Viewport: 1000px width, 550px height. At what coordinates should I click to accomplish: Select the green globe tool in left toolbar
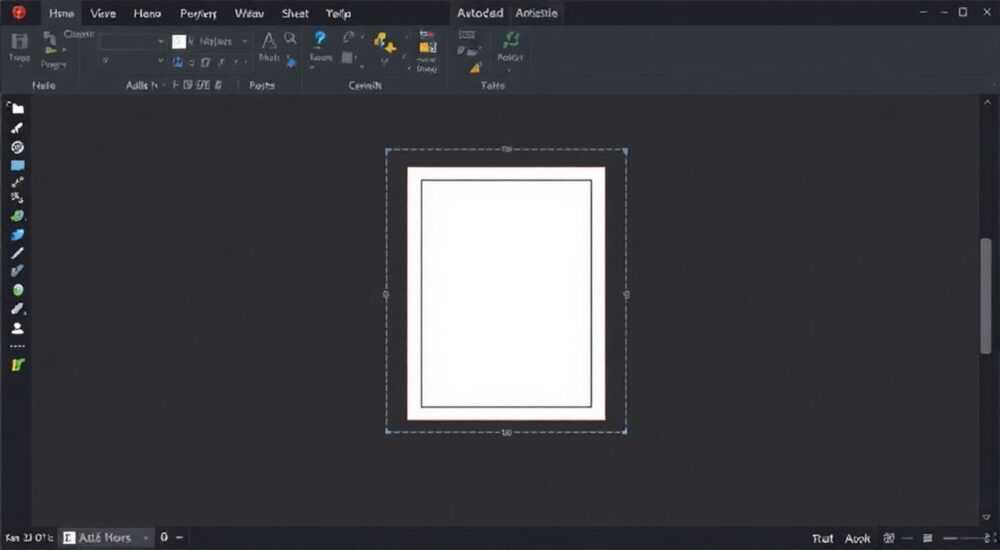tap(17, 216)
